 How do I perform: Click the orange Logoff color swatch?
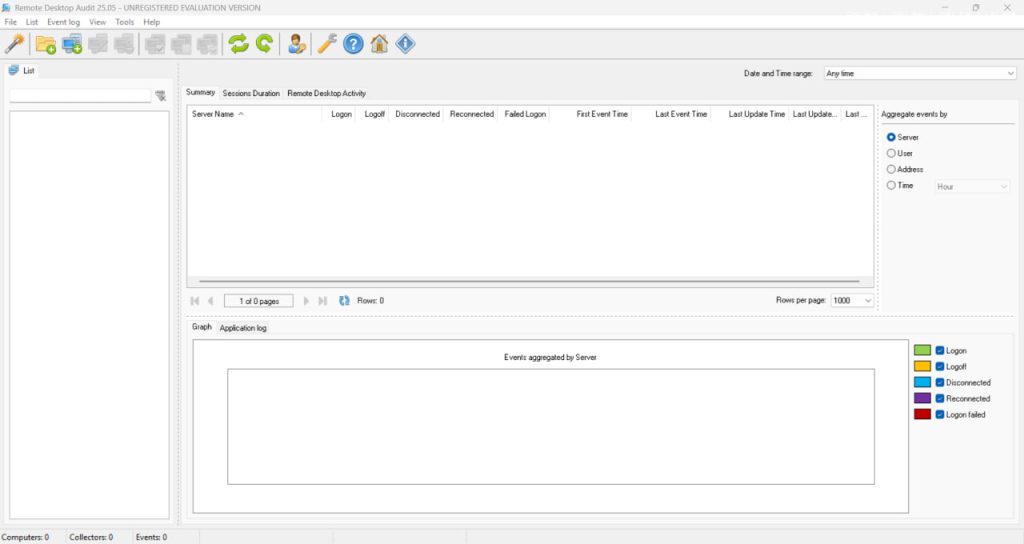tap(922, 366)
